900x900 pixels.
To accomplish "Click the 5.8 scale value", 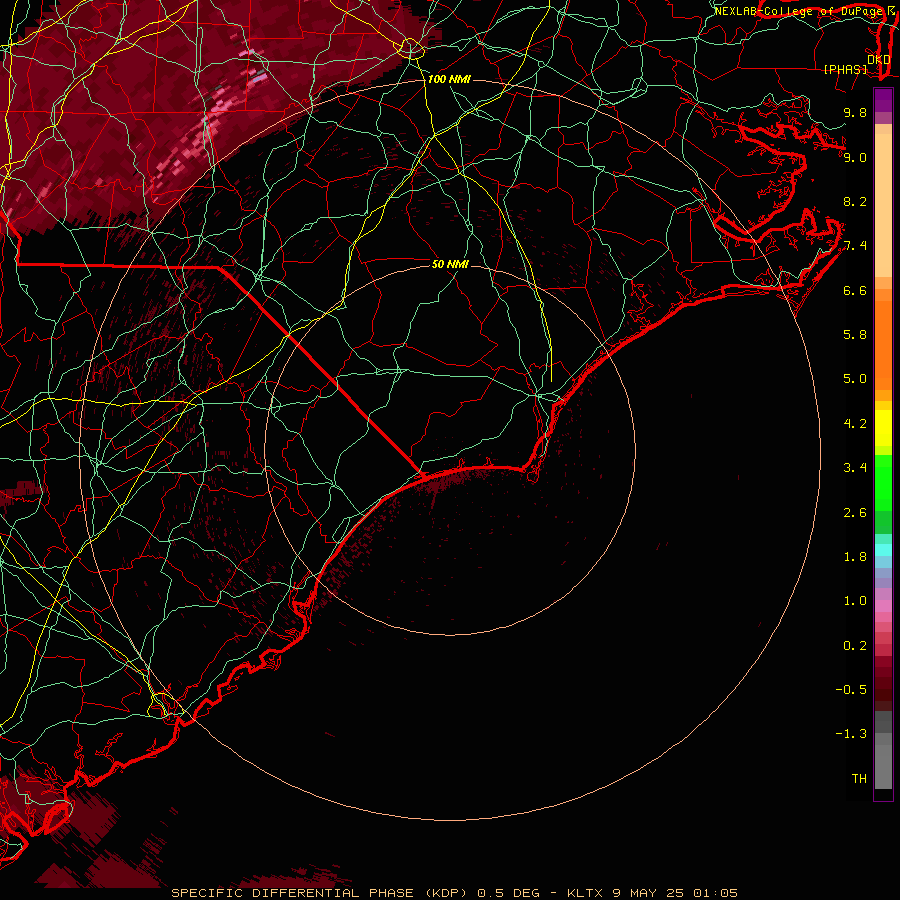I will coord(855,334).
